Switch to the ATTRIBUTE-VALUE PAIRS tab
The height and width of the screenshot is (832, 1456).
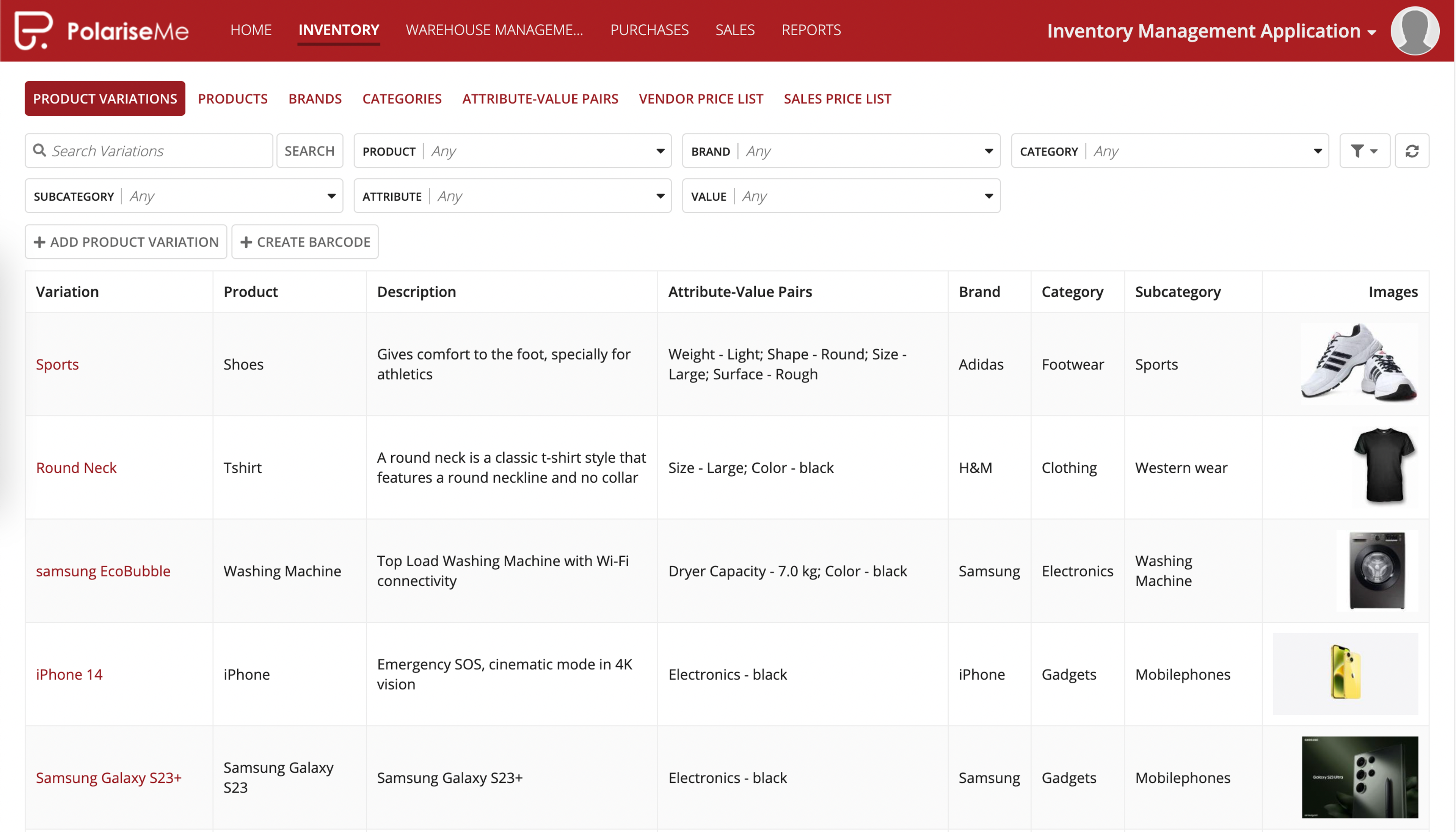540,98
